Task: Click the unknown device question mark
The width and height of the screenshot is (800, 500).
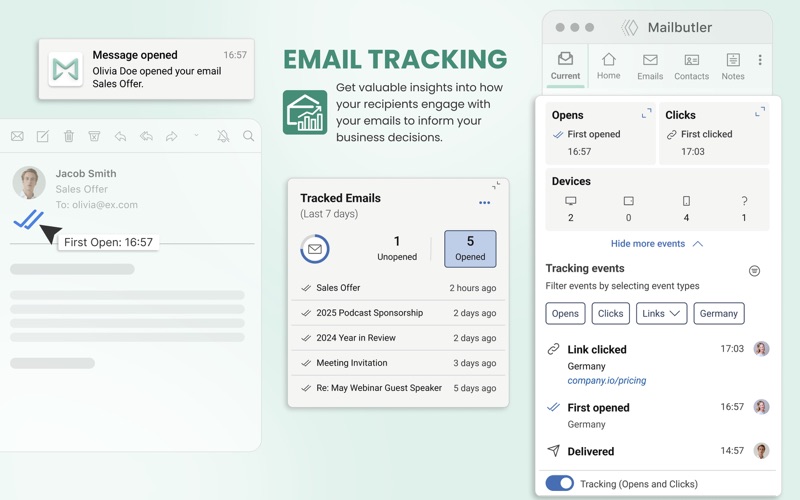Action: (x=744, y=201)
